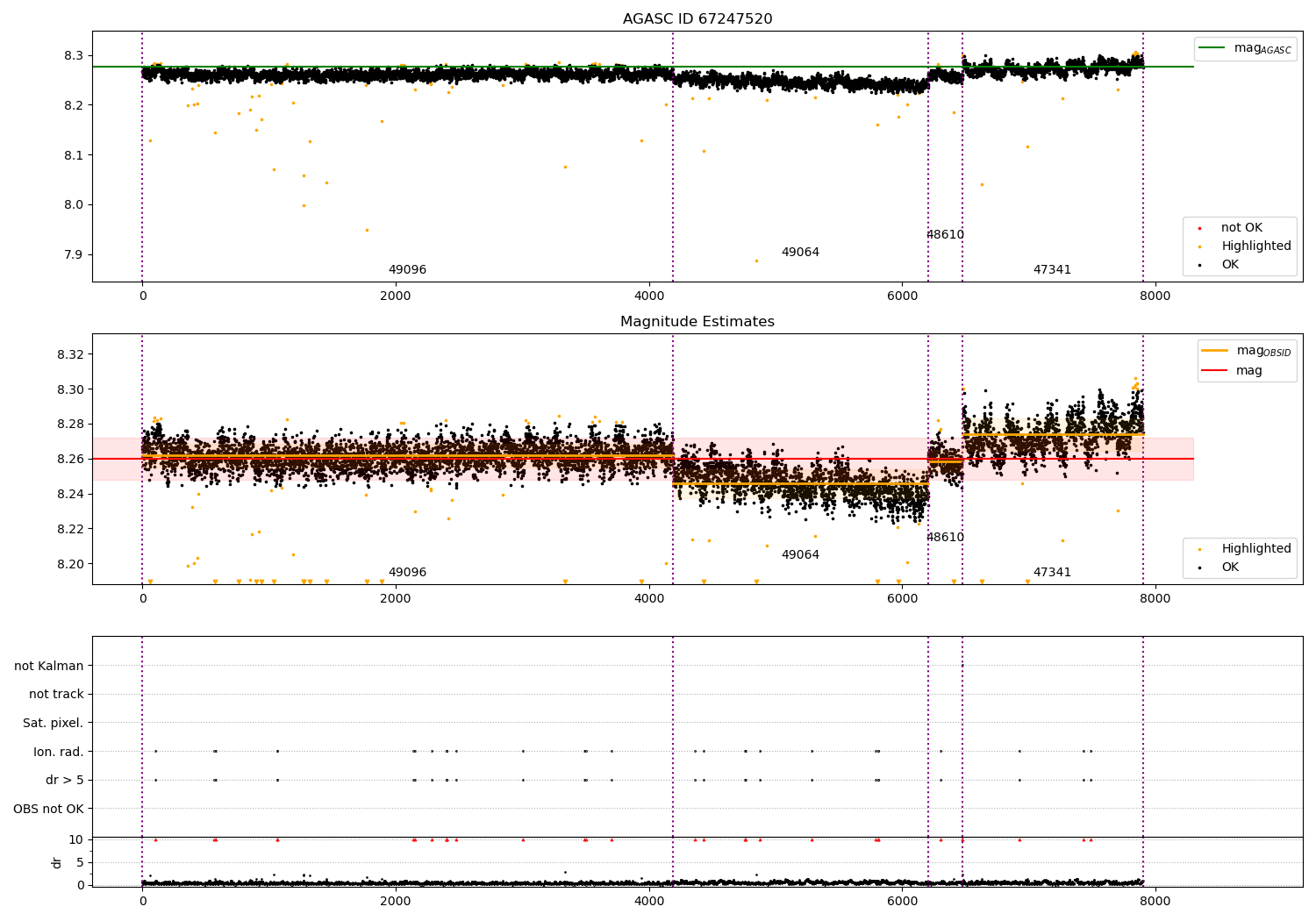Click the 8.30 y-tick label in middle plot
1316x921 pixels.
[x=70, y=389]
